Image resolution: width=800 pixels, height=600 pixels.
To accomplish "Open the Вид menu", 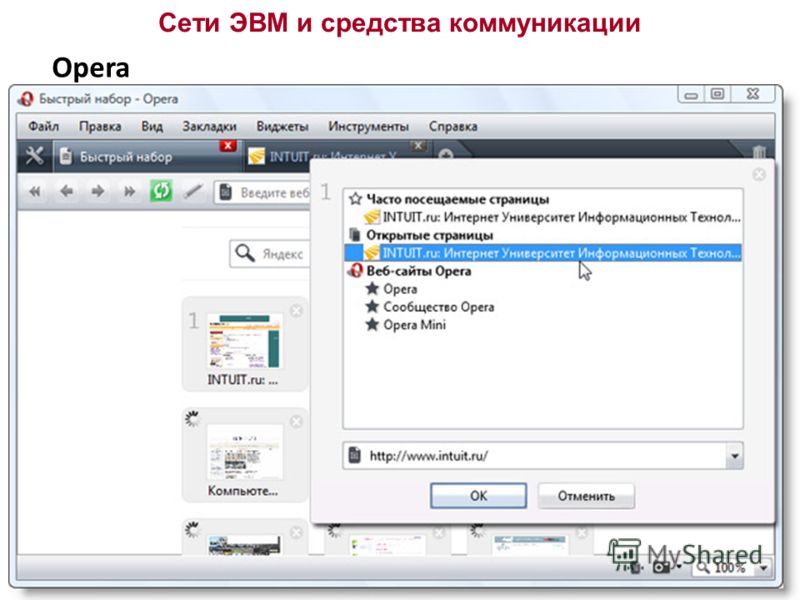I will (x=152, y=126).
